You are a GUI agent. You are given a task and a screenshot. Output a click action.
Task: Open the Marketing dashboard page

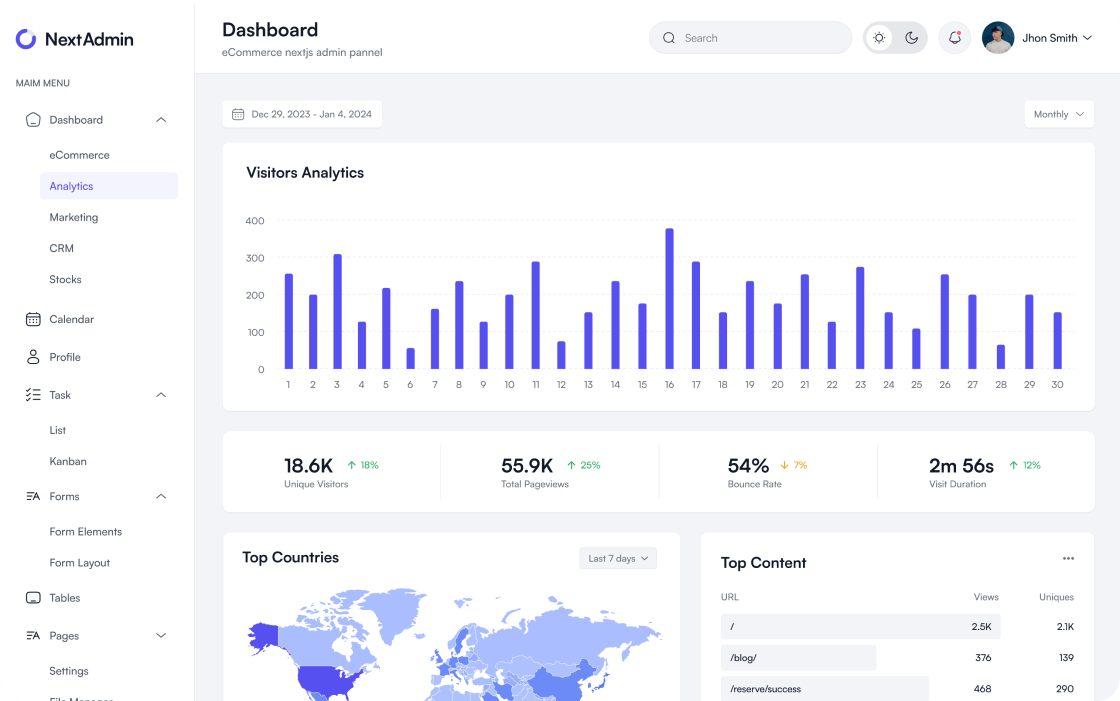74,217
